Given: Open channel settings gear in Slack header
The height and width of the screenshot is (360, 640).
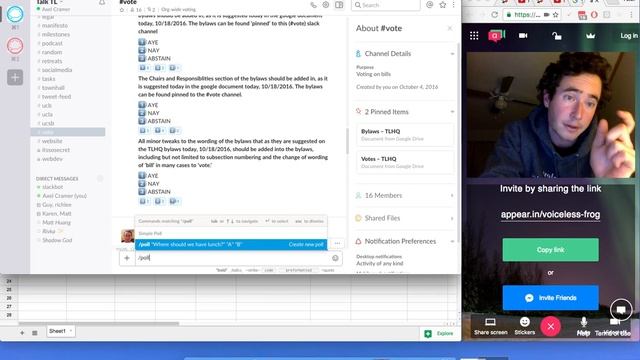Looking at the screenshot, I should click(326, 5).
